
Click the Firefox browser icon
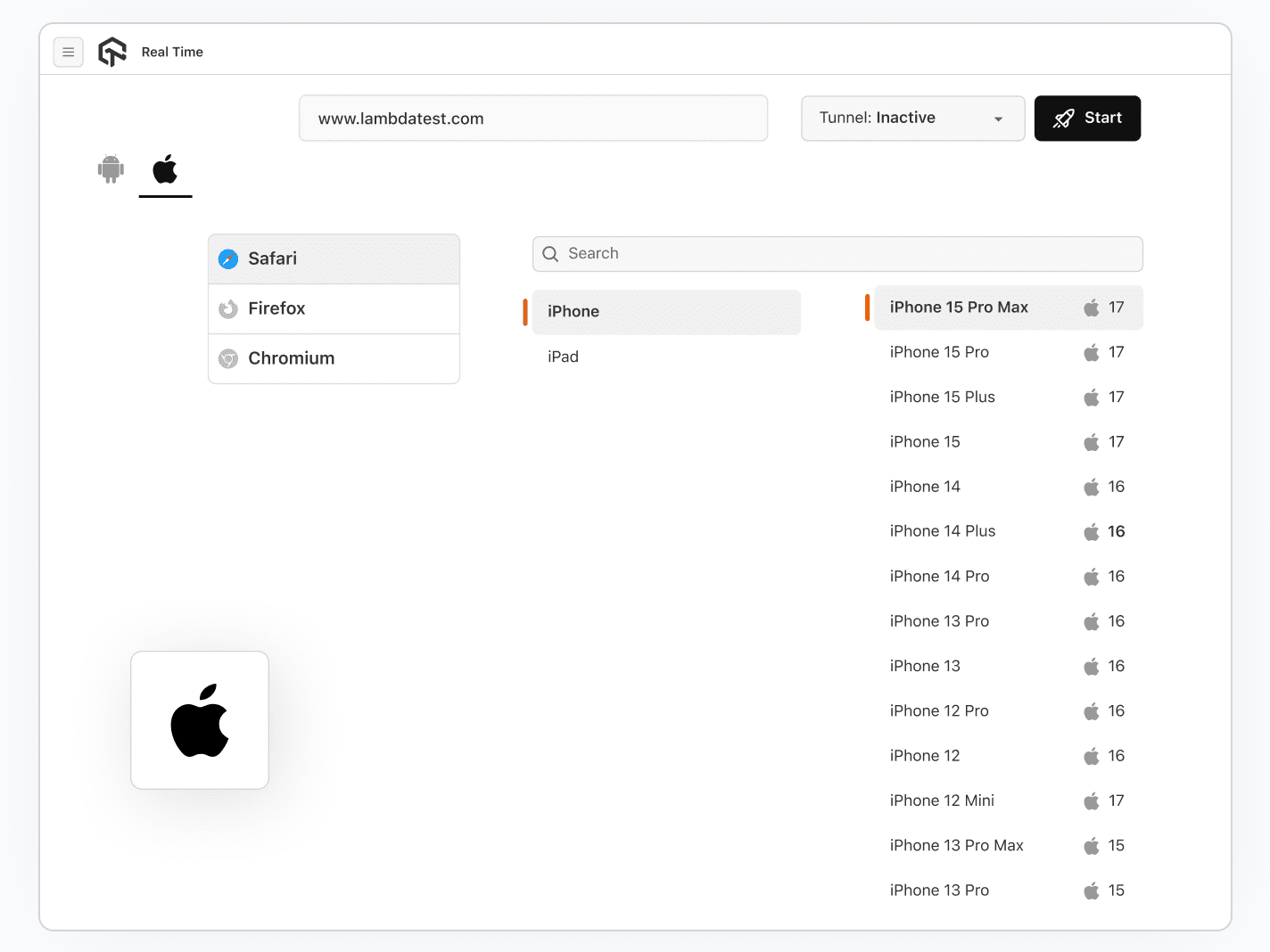tap(228, 308)
